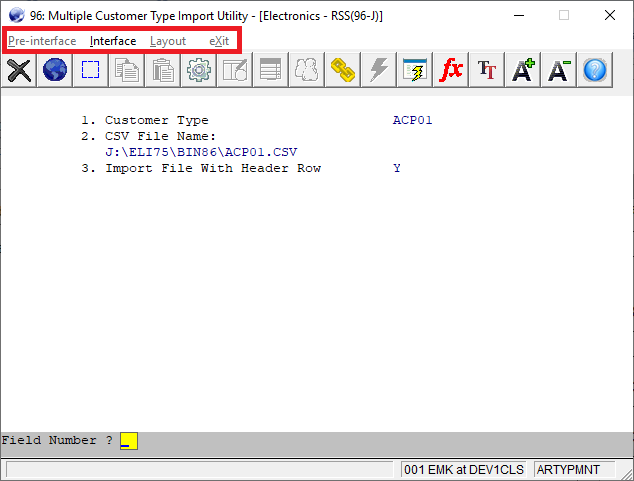
Task: Click the list rows toolbar icon
Action: tap(271, 70)
